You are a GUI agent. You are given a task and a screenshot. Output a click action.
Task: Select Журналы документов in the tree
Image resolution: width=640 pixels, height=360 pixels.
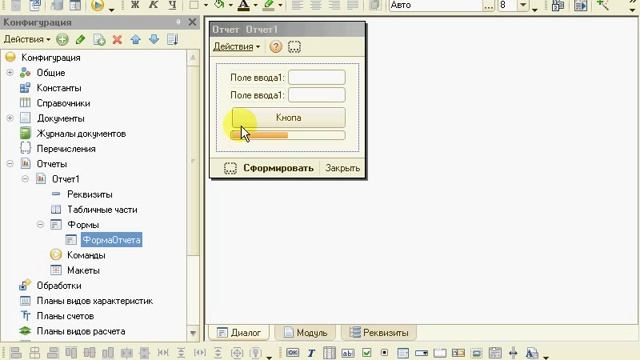pyautogui.click(x=81, y=134)
